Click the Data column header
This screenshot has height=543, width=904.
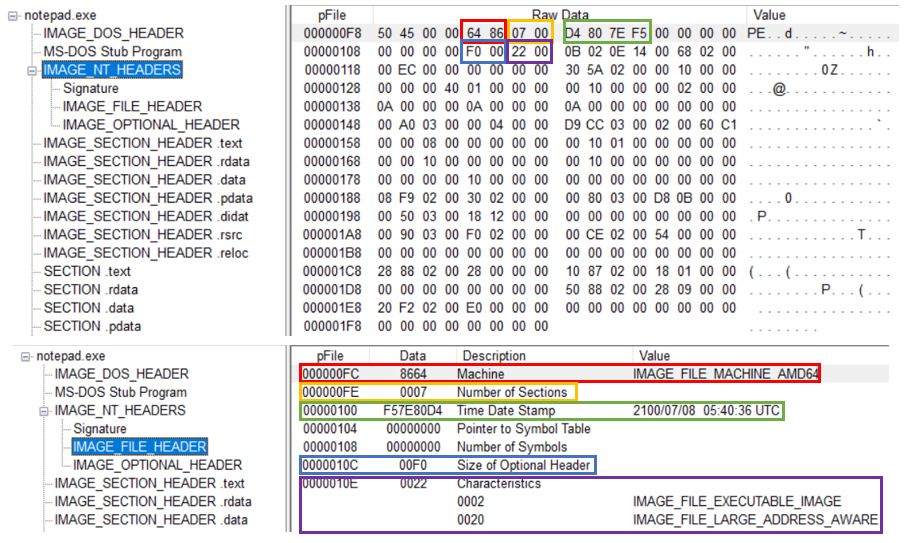[x=412, y=356]
